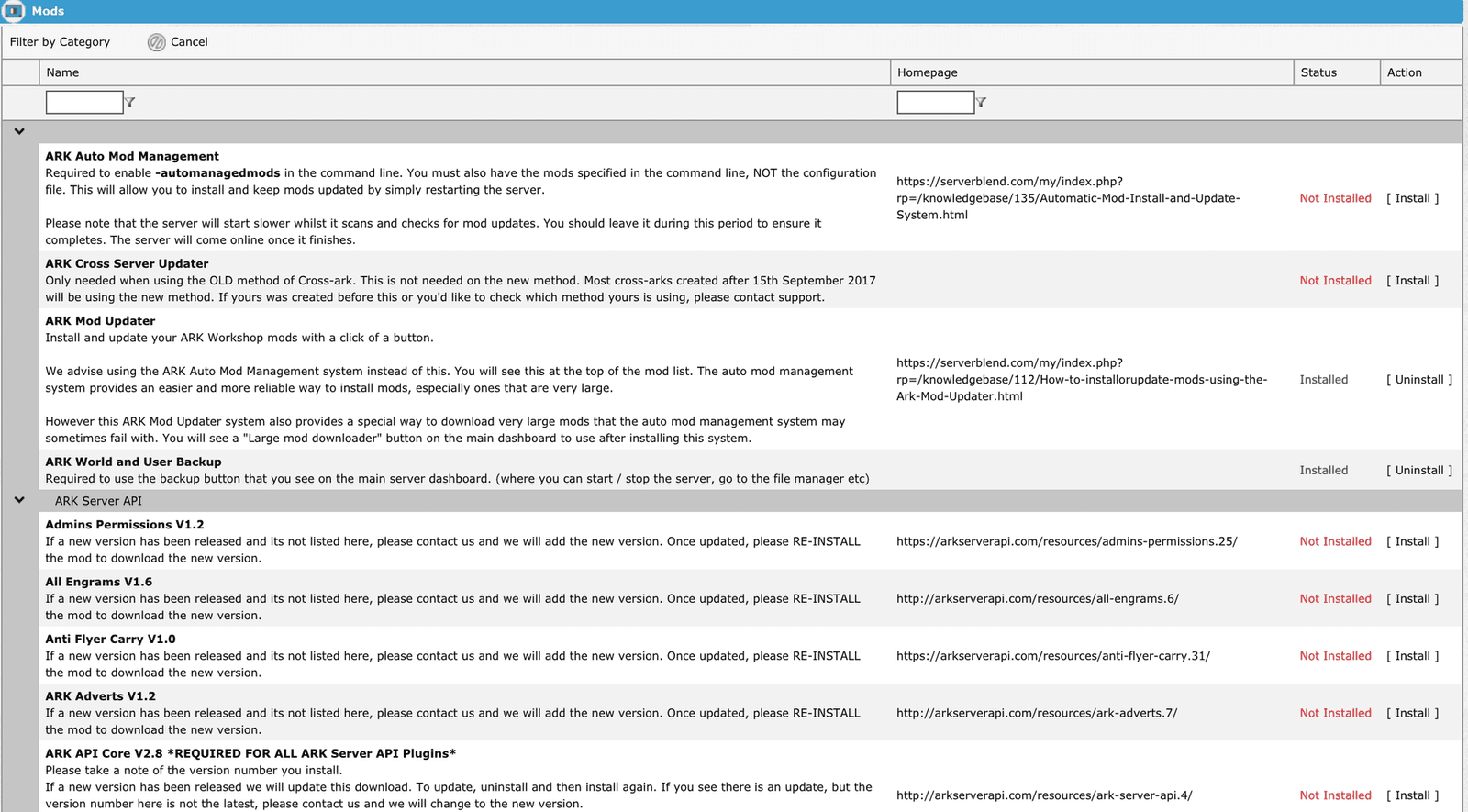Collapse the ARK Server API group
The height and width of the screenshot is (812, 1468).
click(x=19, y=501)
